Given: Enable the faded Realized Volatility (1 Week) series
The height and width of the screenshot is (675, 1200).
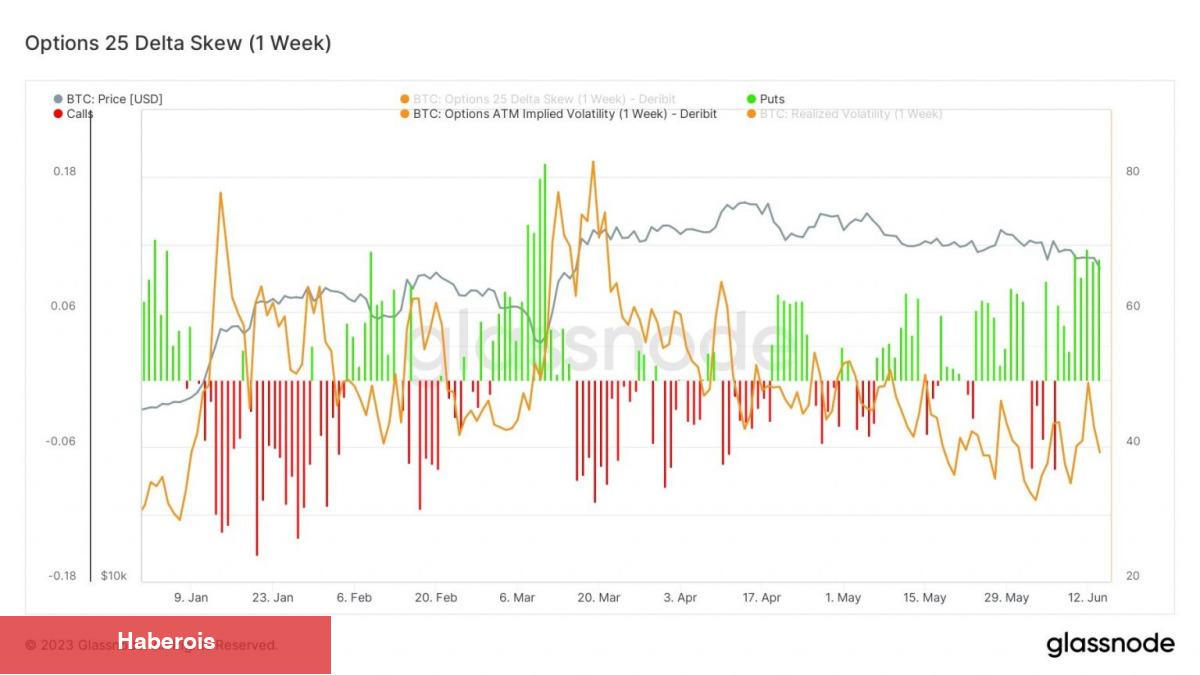Looking at the screenshot, I should (x=844, y=114).
